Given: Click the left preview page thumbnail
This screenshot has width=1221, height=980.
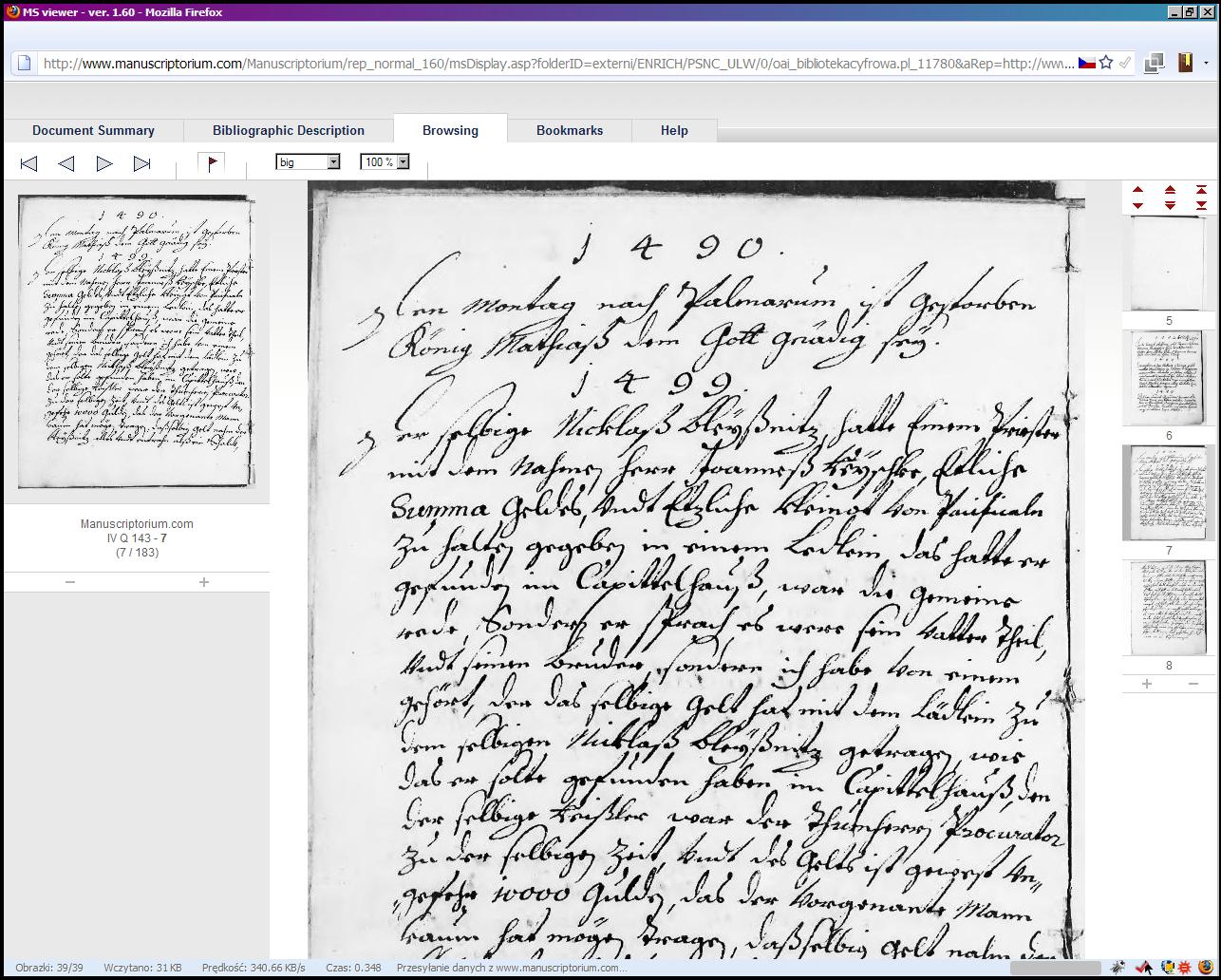Looking at the screenshot, I should coord(136,342).
